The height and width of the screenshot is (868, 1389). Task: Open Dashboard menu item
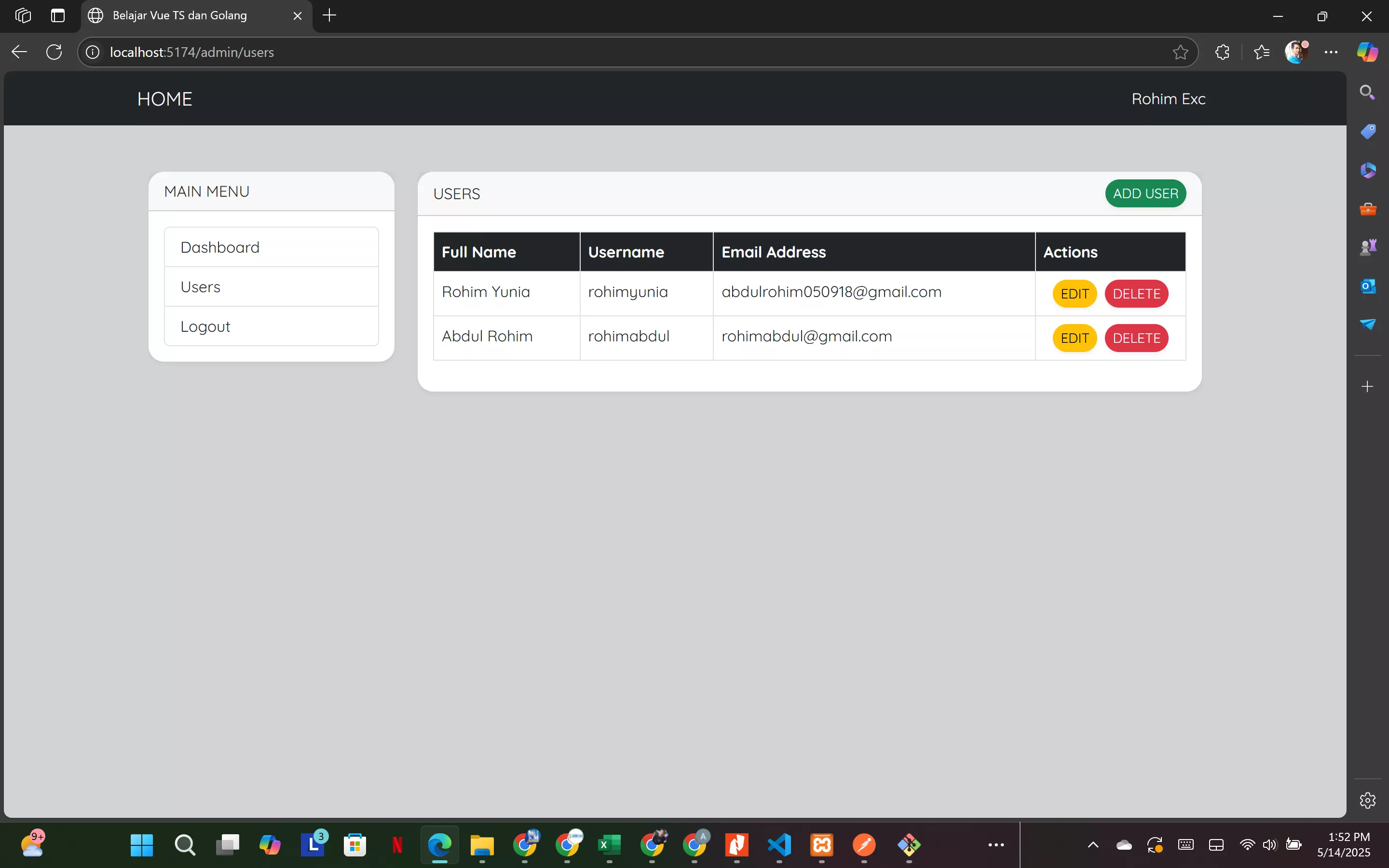pyautogui.click(x=272, y=247)
